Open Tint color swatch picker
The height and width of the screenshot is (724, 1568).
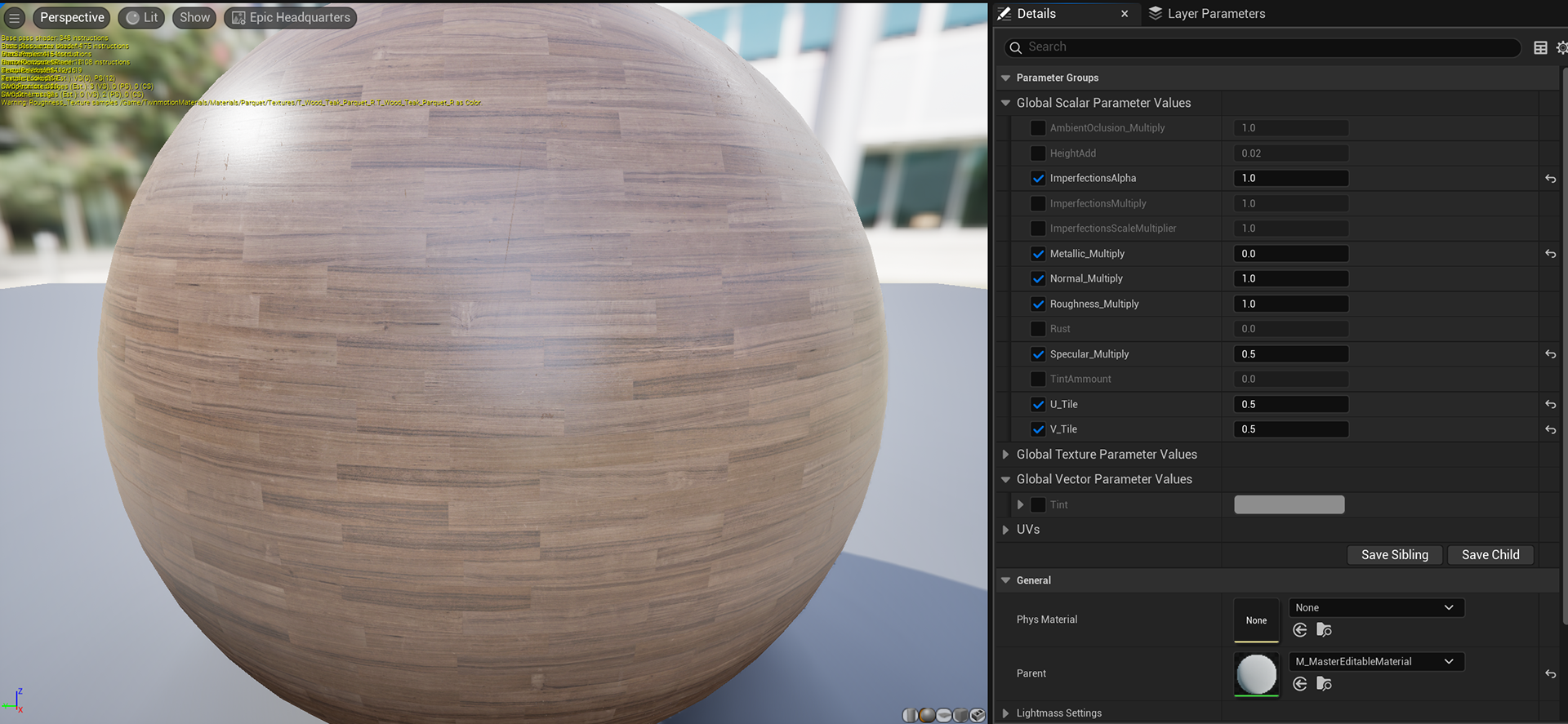click(x=1289, y=504)
